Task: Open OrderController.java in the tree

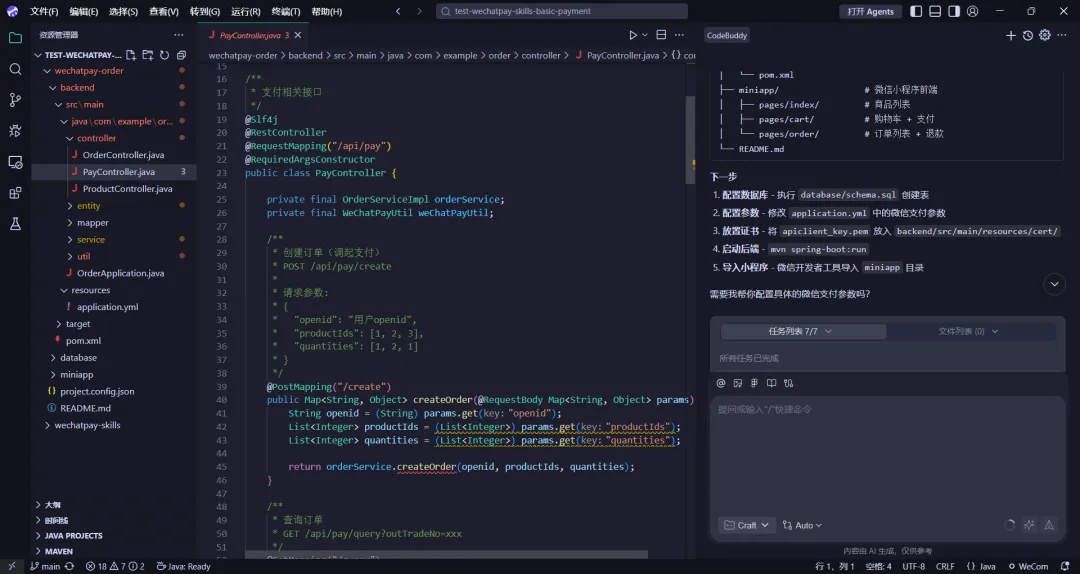Action: pos(123,155)
